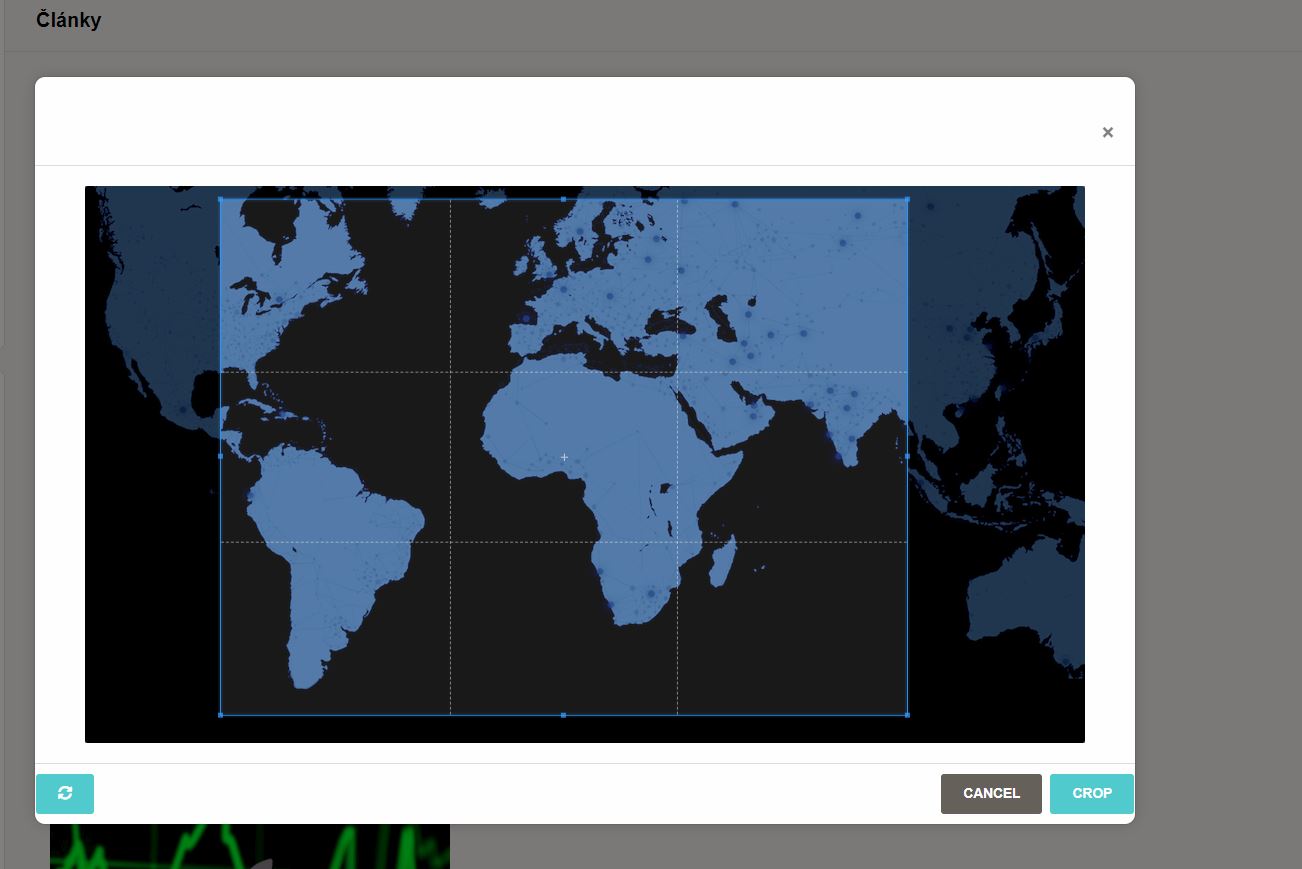Click the bottom-right crop handle

[907, 715]
